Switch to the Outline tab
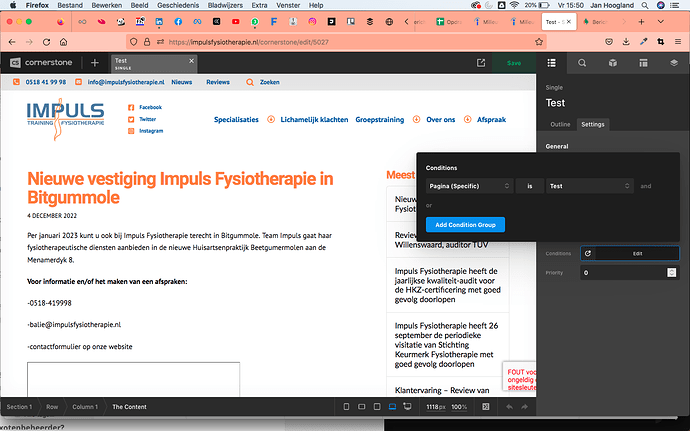690x431 pixels. point(561,124)
